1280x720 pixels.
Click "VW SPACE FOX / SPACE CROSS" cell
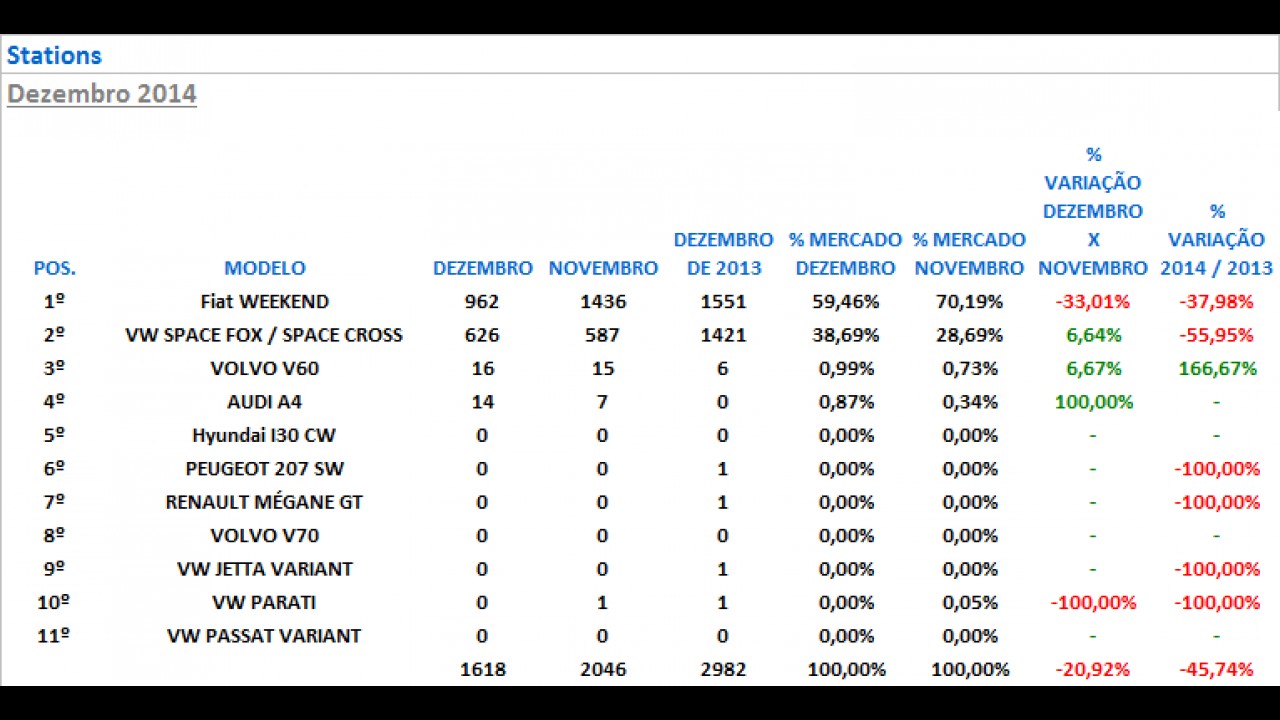pos(264,335)
